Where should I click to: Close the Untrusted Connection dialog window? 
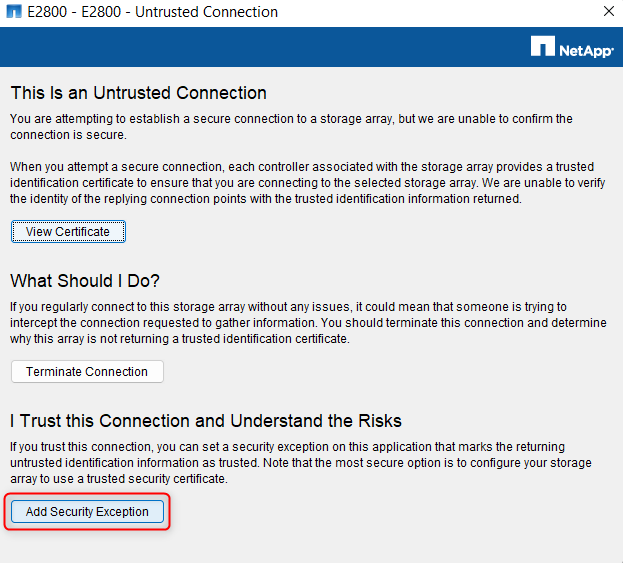click(609, 13)
